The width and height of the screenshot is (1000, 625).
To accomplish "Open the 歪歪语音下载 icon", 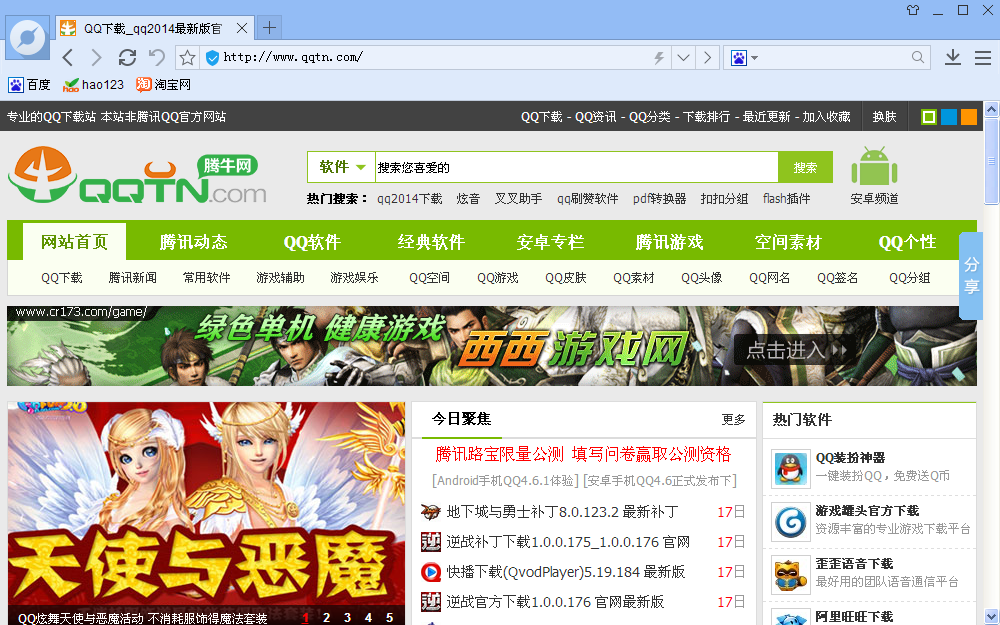I will pos(791,575).
